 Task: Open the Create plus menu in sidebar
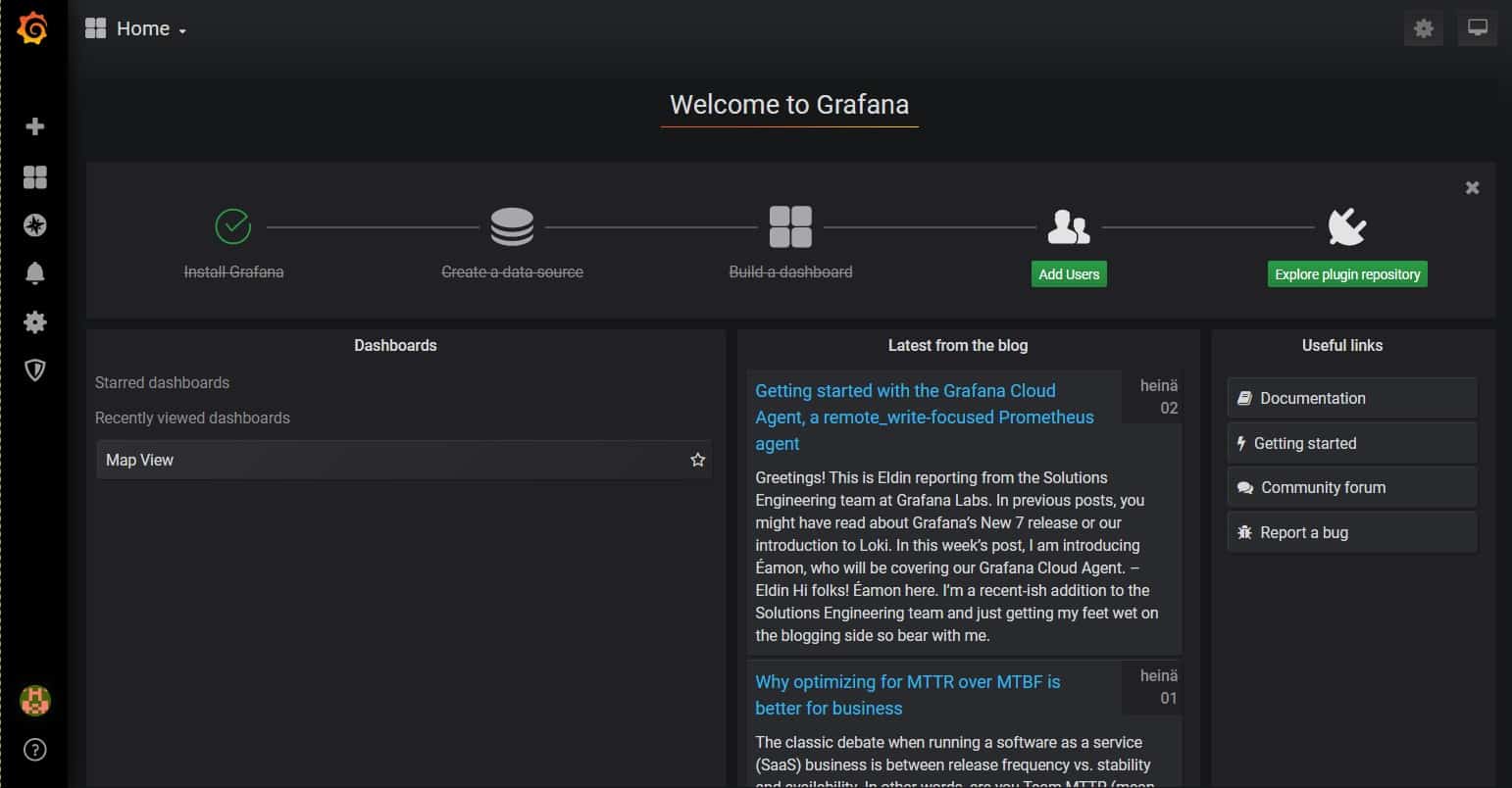point(35,126)
